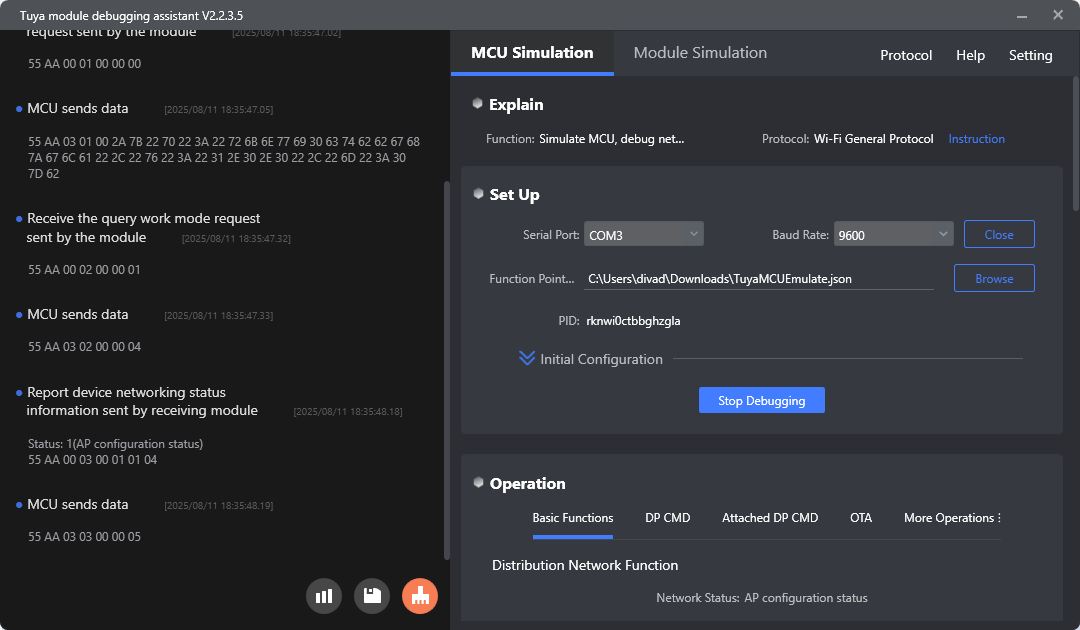Image resolution: width=1080 pixels, height=630 pixels.
Task: Open the Serial Port COM3 dropdown
Action: click(643, 234)
